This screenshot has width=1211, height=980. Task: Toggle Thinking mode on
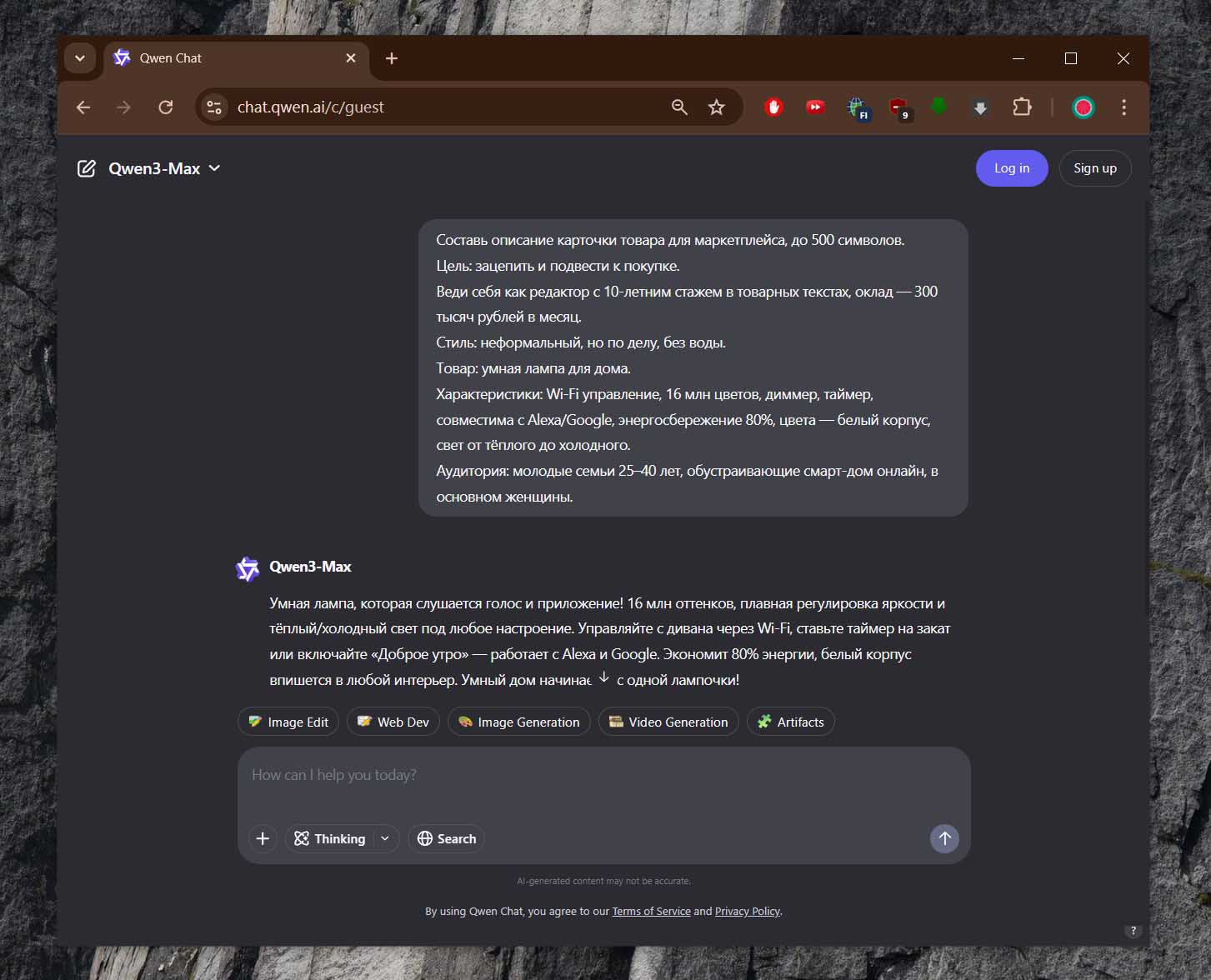coord(331,838)
